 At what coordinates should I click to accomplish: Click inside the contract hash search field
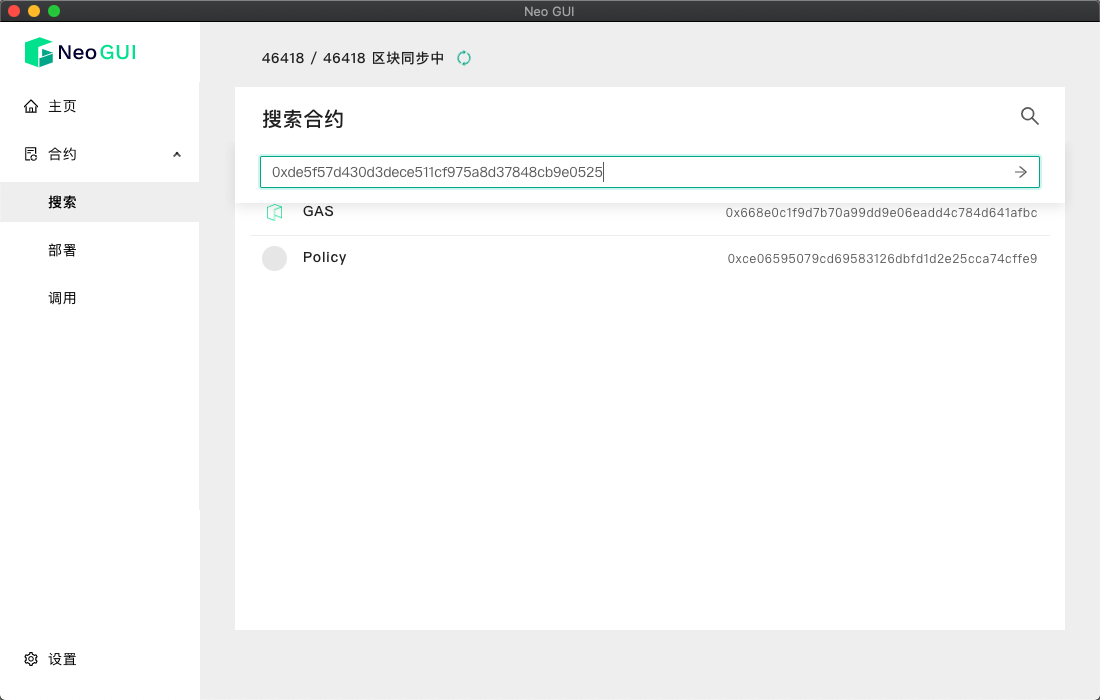640,172
